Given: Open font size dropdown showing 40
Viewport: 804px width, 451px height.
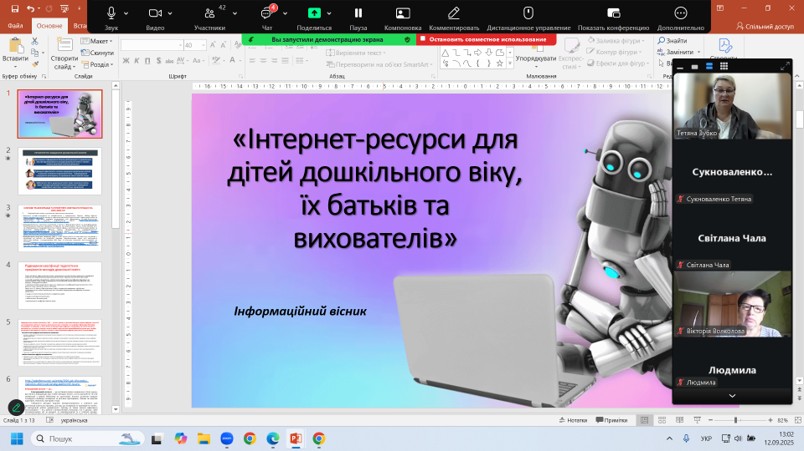Looking at the screenshot, I should [203, 45].
